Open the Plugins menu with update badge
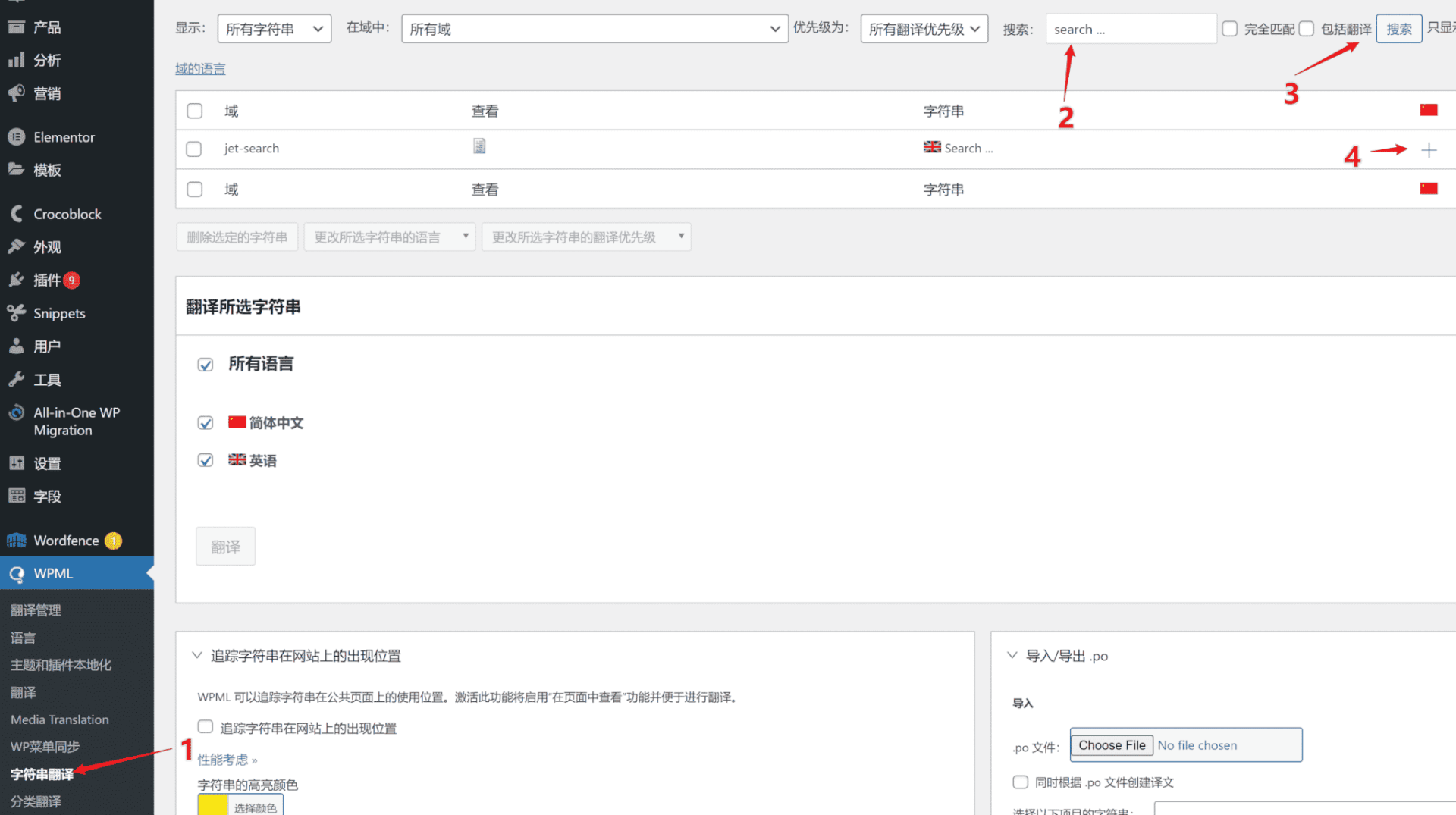Image resolution: width=1456 pixels, height=815 pixels. click(x=47, y=281)
